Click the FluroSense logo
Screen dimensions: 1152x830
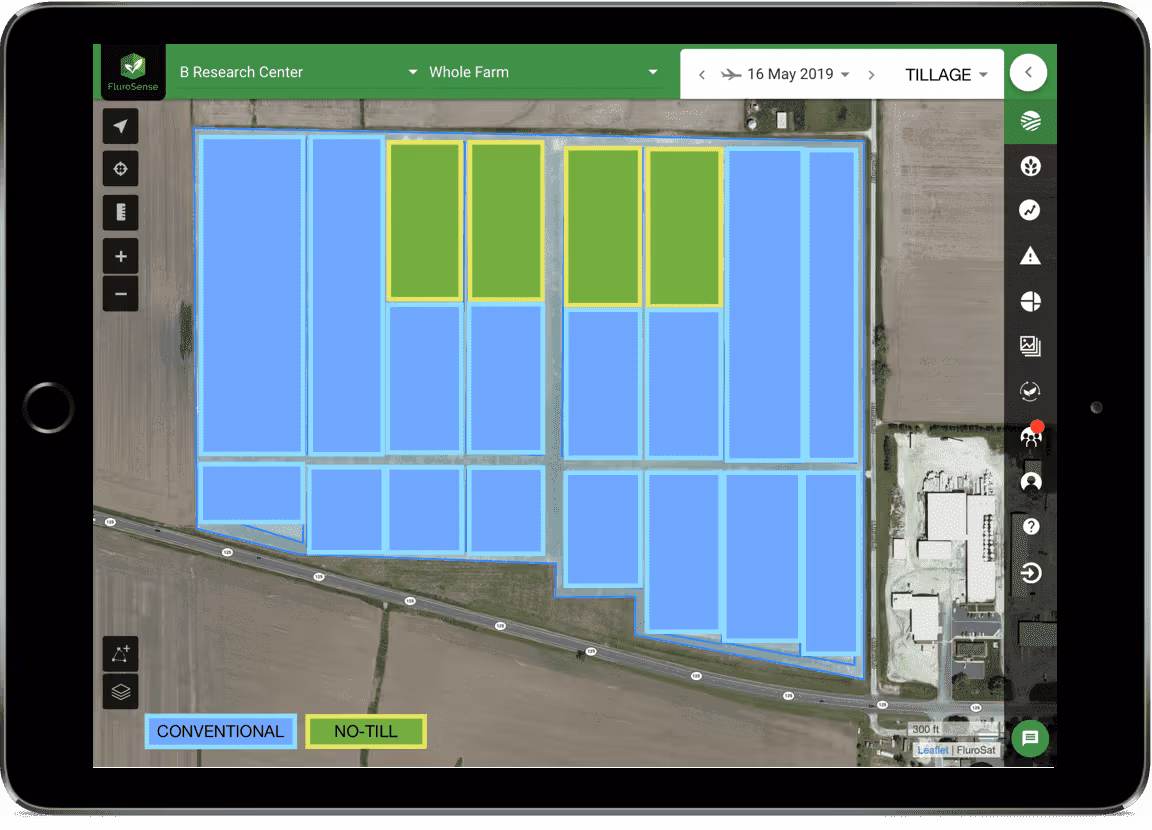(133, 72)
